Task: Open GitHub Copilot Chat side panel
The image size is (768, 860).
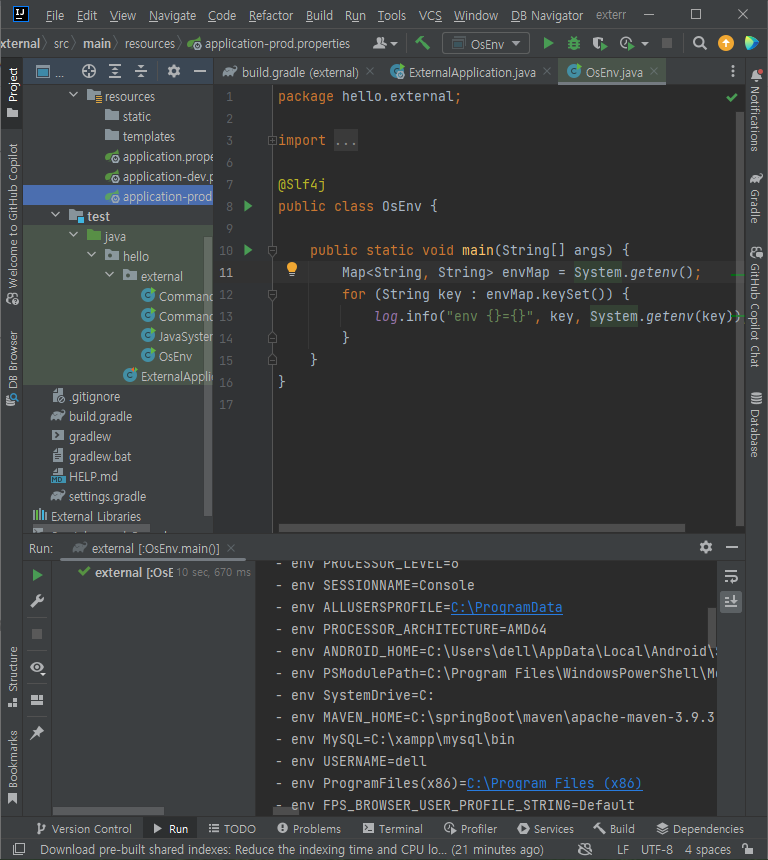Action: pyautogui.click(x=756, y=307)
